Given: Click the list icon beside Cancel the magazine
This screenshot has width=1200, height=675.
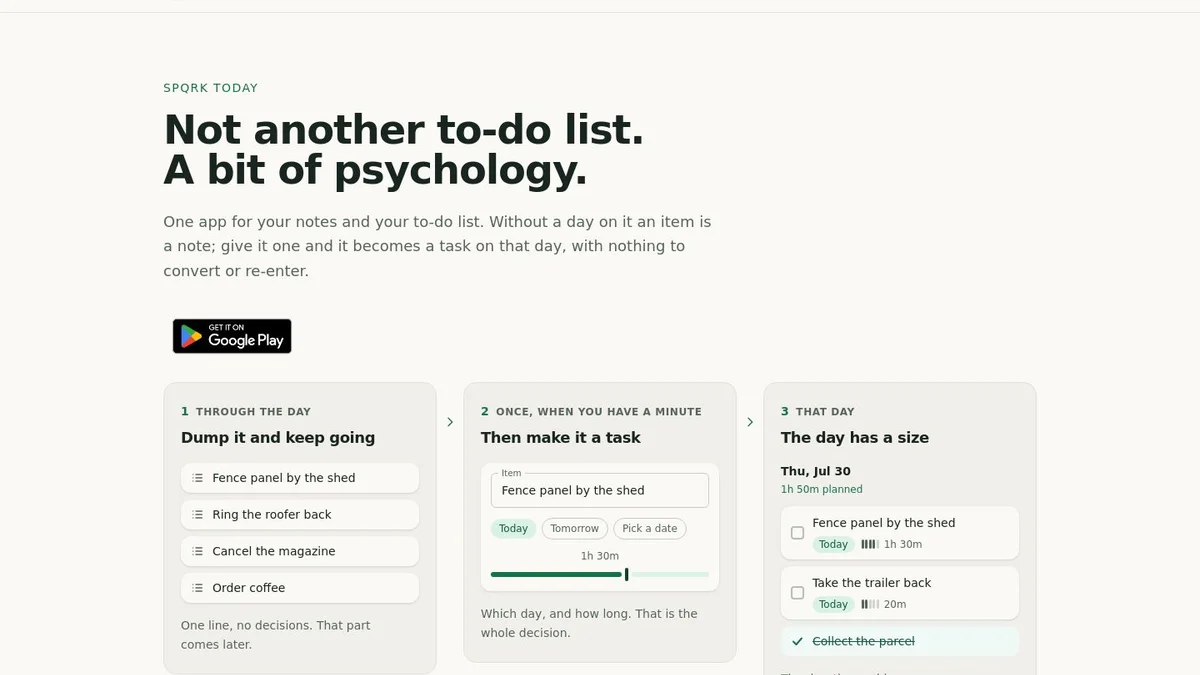Looking at the screenshot, I should [x=198, y=551].
